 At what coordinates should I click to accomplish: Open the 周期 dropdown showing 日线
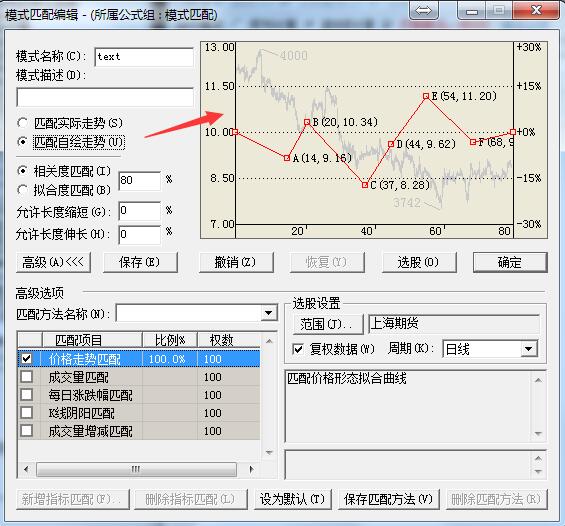(x=529, y=349)
